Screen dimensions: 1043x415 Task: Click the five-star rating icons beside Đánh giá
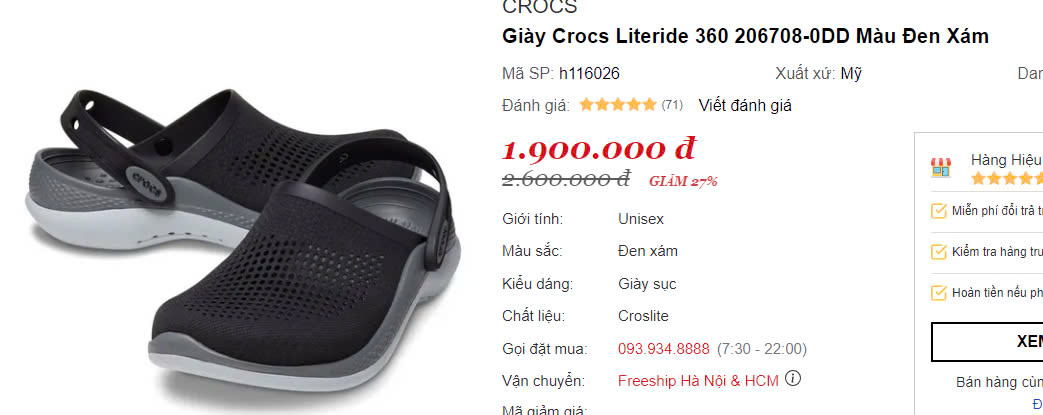click(x=618, y=104)
